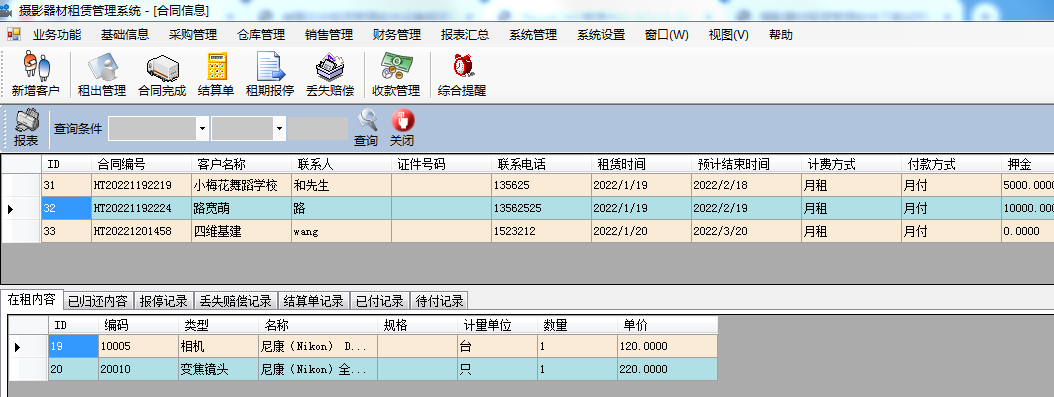This screenshot has height=397, width=1054.
Task: Open the 财务管理 menu
Action: [x=397, y=35]
